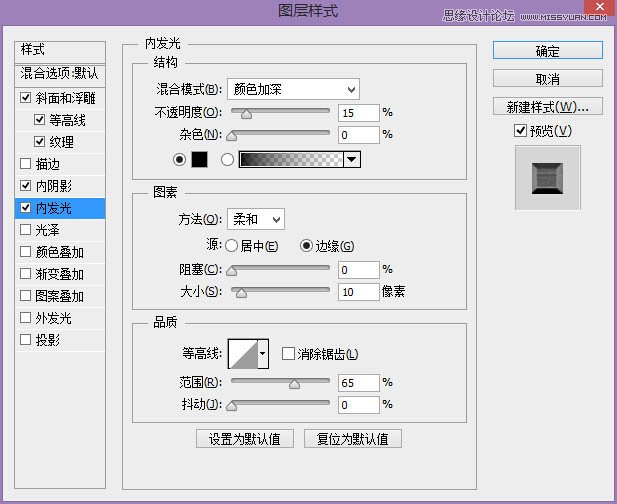Viewport: 617px width, 504px height.
Task: Enable the 投影 checkbox
Action: coord(26,340)
